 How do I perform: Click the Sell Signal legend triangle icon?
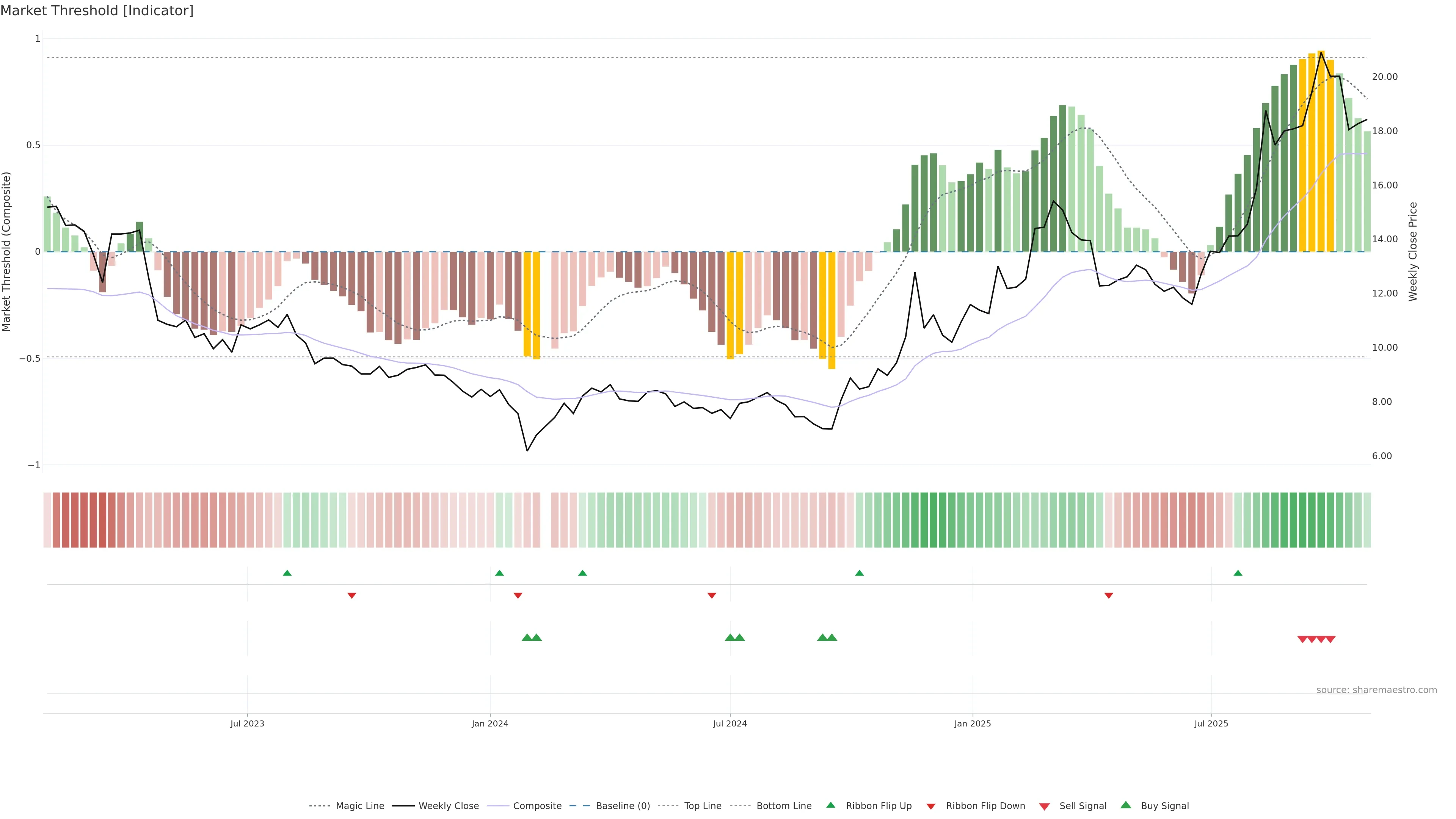point(1045,806)
